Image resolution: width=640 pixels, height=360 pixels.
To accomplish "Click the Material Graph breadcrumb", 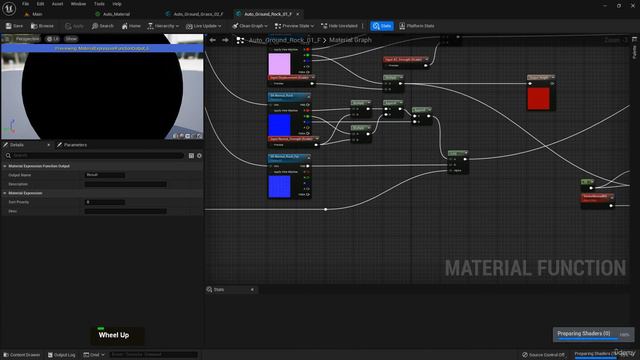I will point(350,40).
